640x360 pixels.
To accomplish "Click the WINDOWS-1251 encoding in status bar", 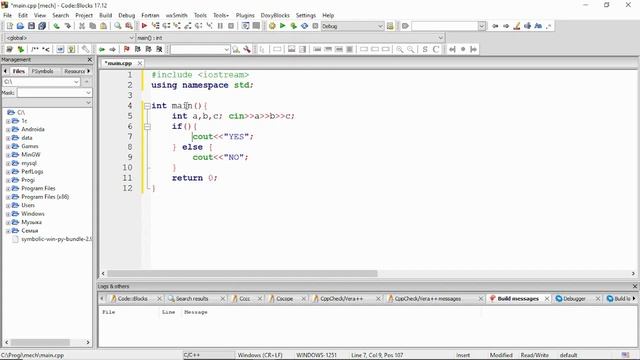I will coord(316,355).
